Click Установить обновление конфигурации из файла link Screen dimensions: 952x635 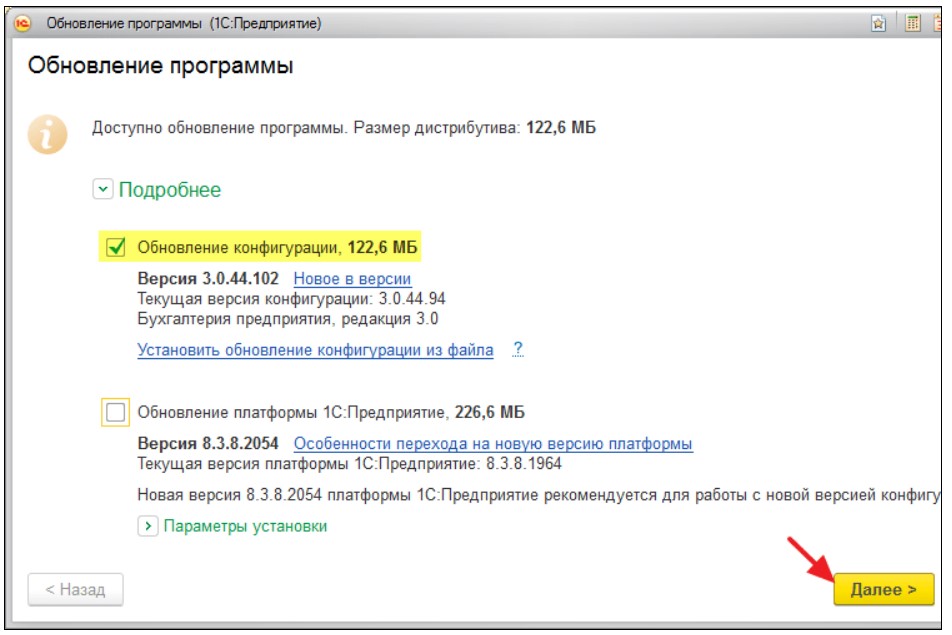click(315, 350)
